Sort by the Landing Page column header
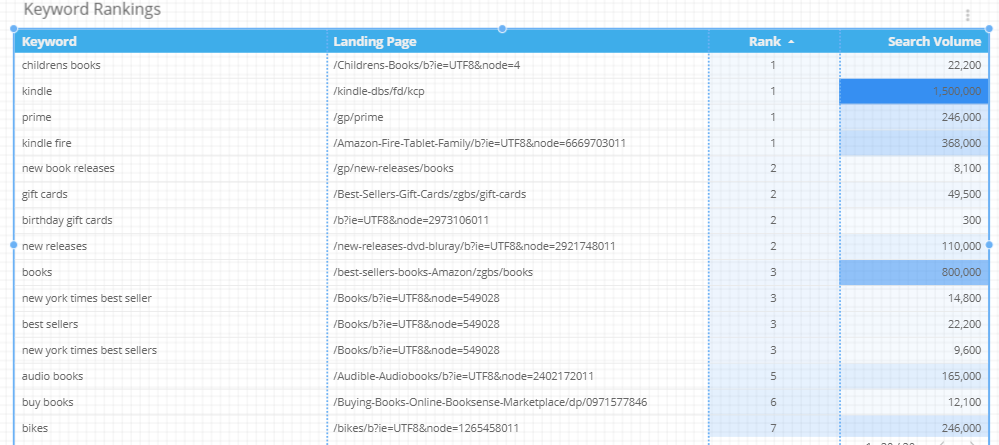This screenshot has height=445, width=999. pyautogui.click(x=375, y=42)
